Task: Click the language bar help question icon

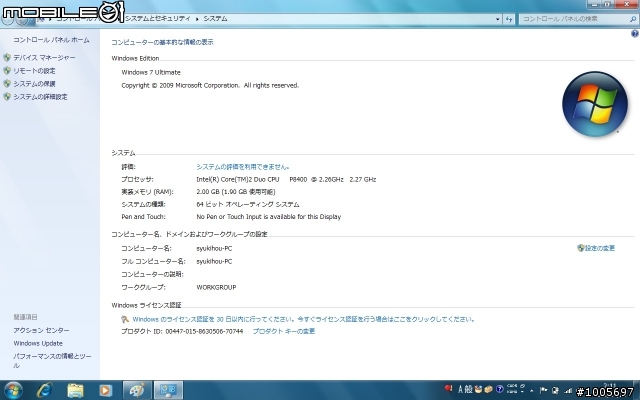Action: [x=499, y=389]
